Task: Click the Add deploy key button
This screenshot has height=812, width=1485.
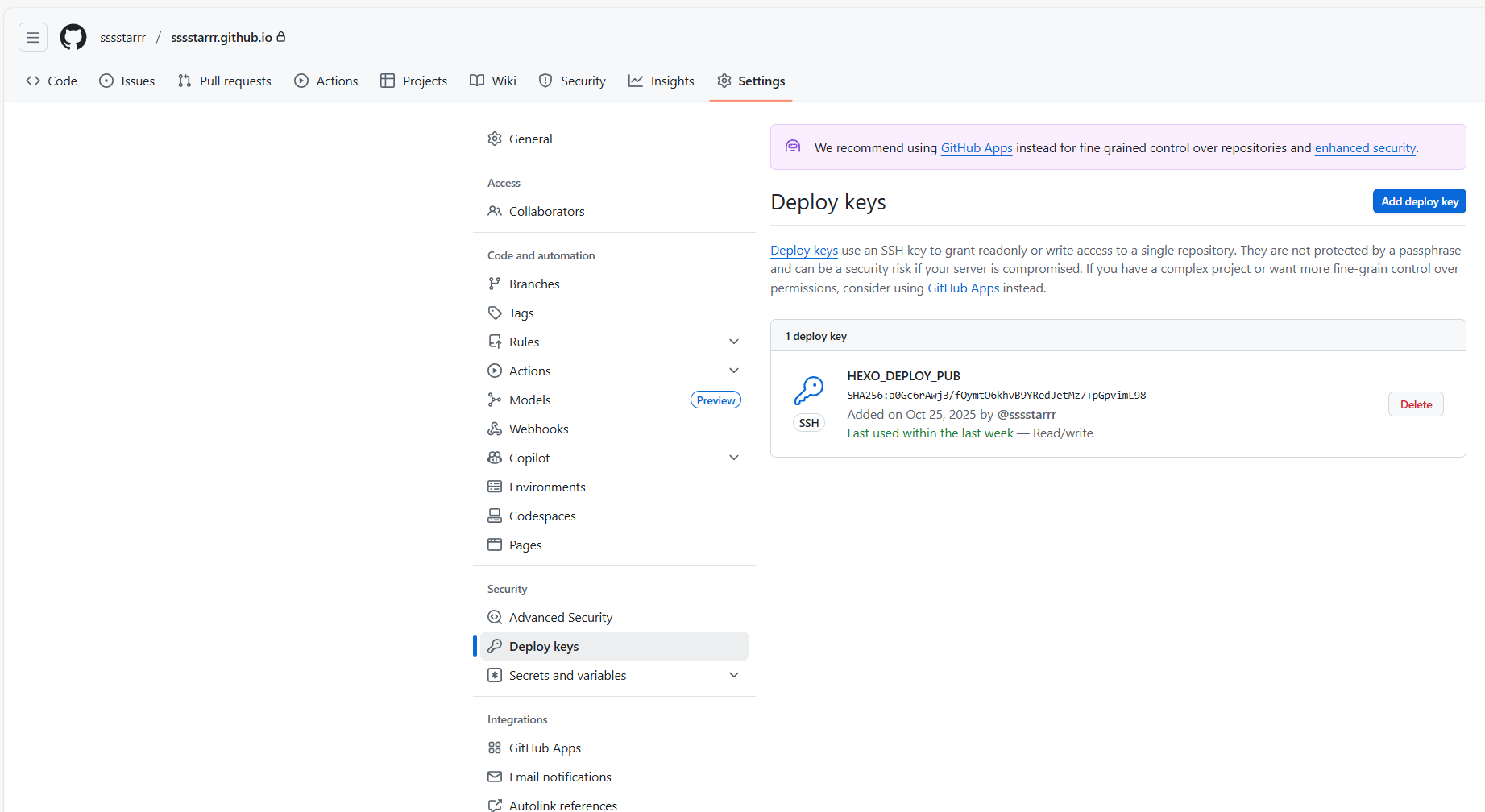Action: [1419, 201]
